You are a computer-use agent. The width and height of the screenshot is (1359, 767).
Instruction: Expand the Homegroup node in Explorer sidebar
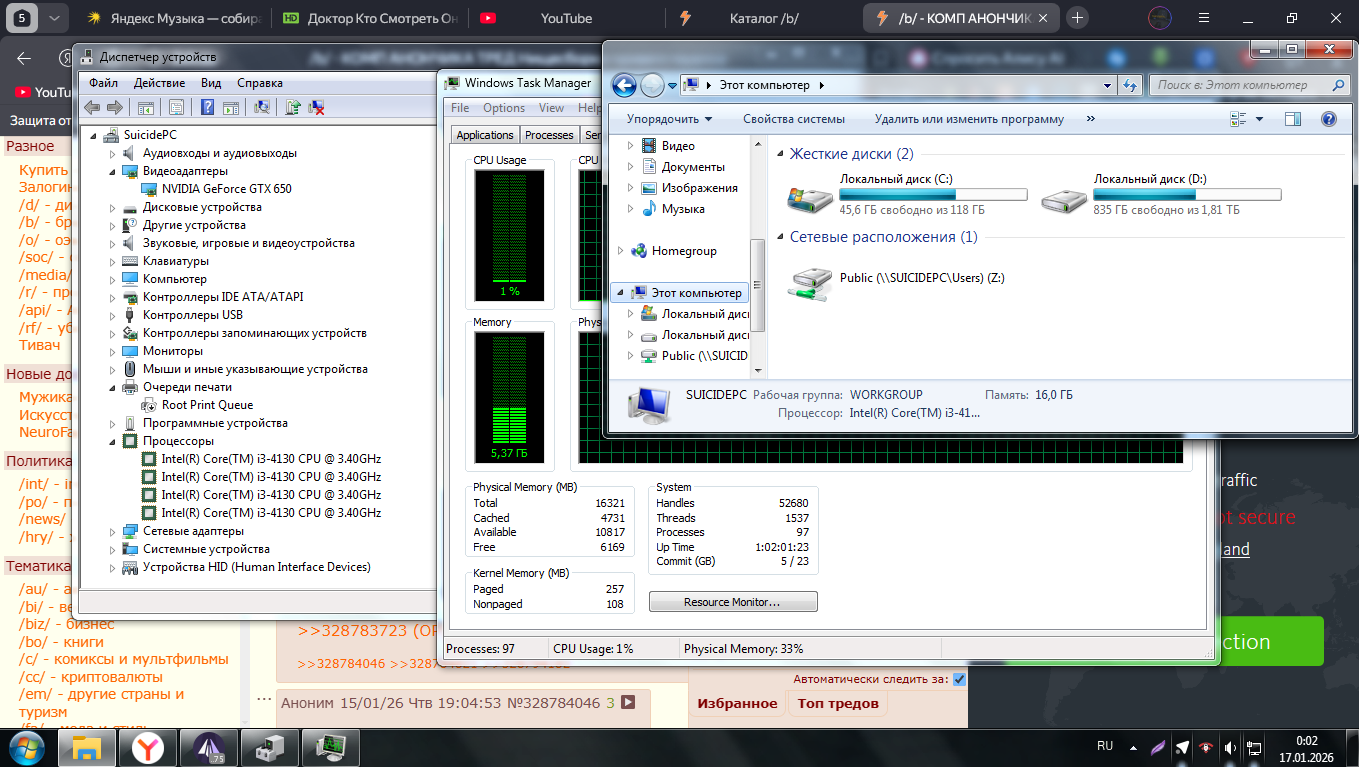[620, 251]
